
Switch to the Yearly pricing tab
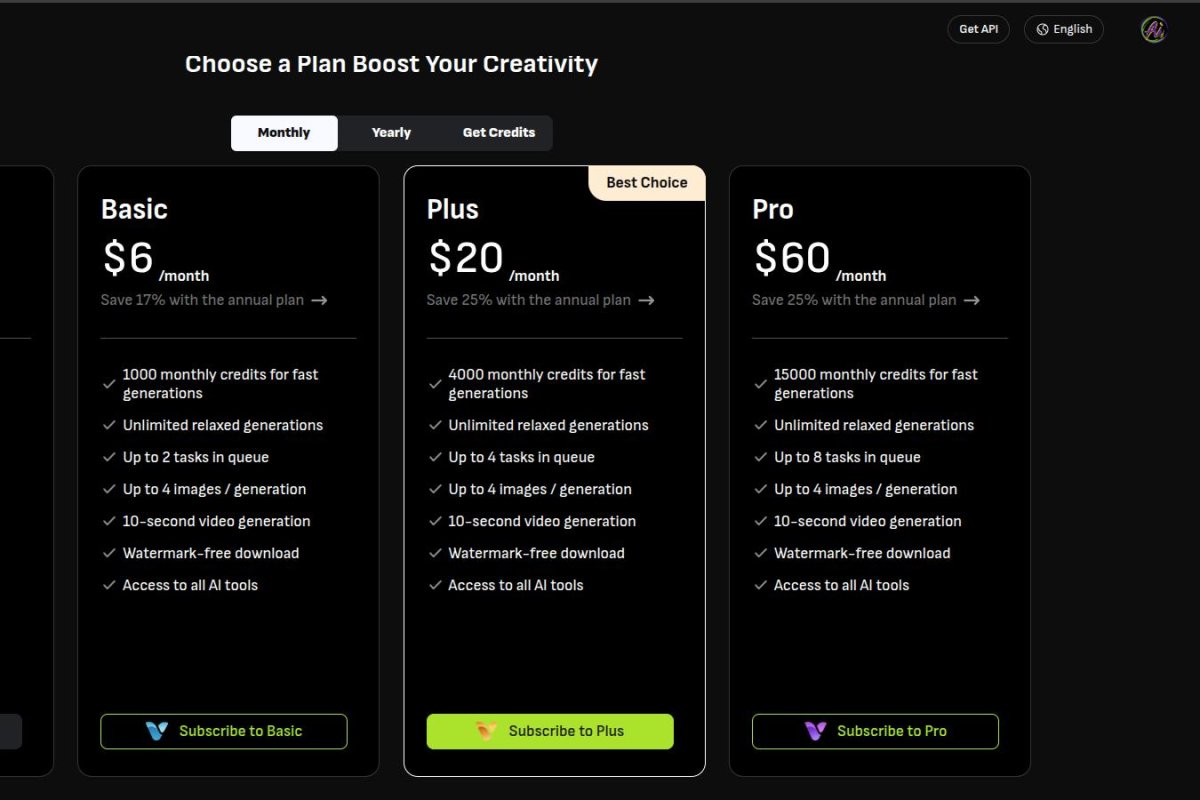390,132
